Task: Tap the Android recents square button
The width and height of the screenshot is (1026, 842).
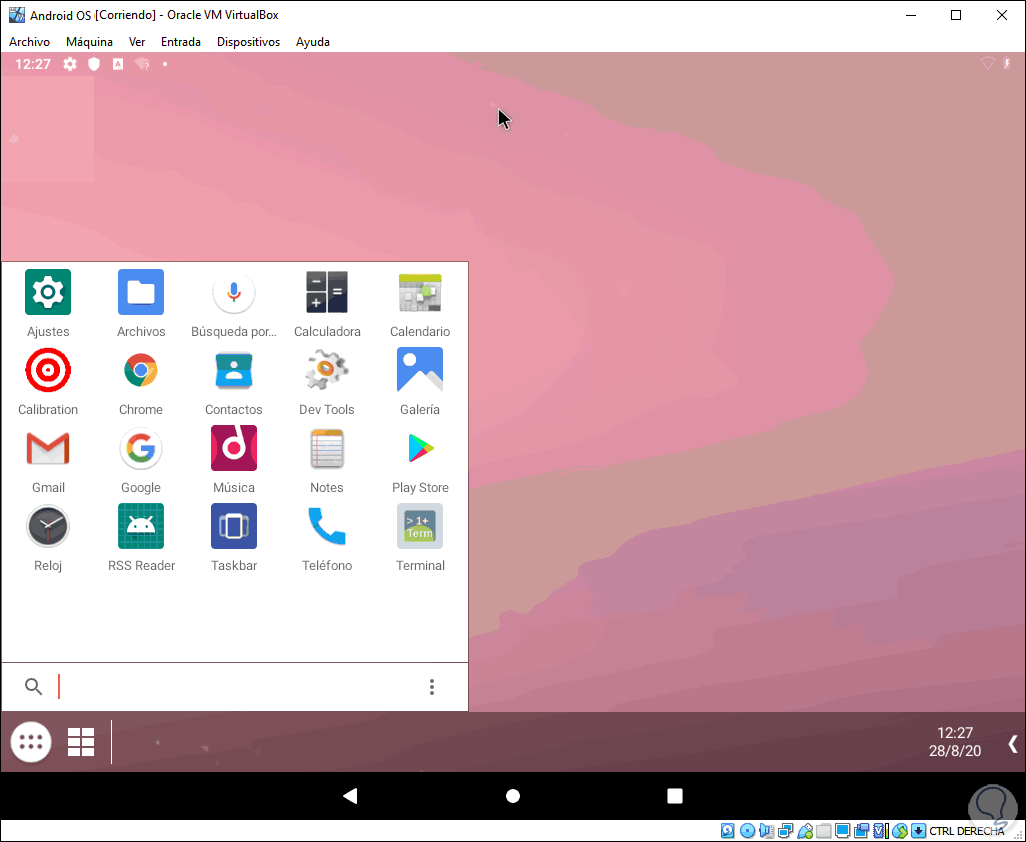Action: [x=675, y=796]
